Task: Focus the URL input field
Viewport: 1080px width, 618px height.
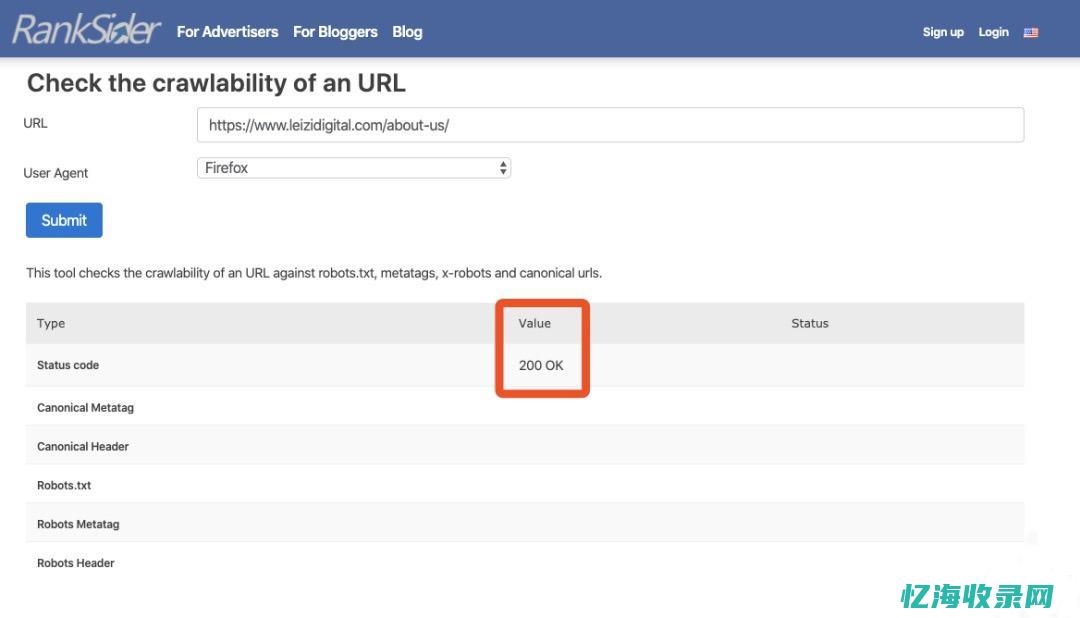Action: [610, 125]
